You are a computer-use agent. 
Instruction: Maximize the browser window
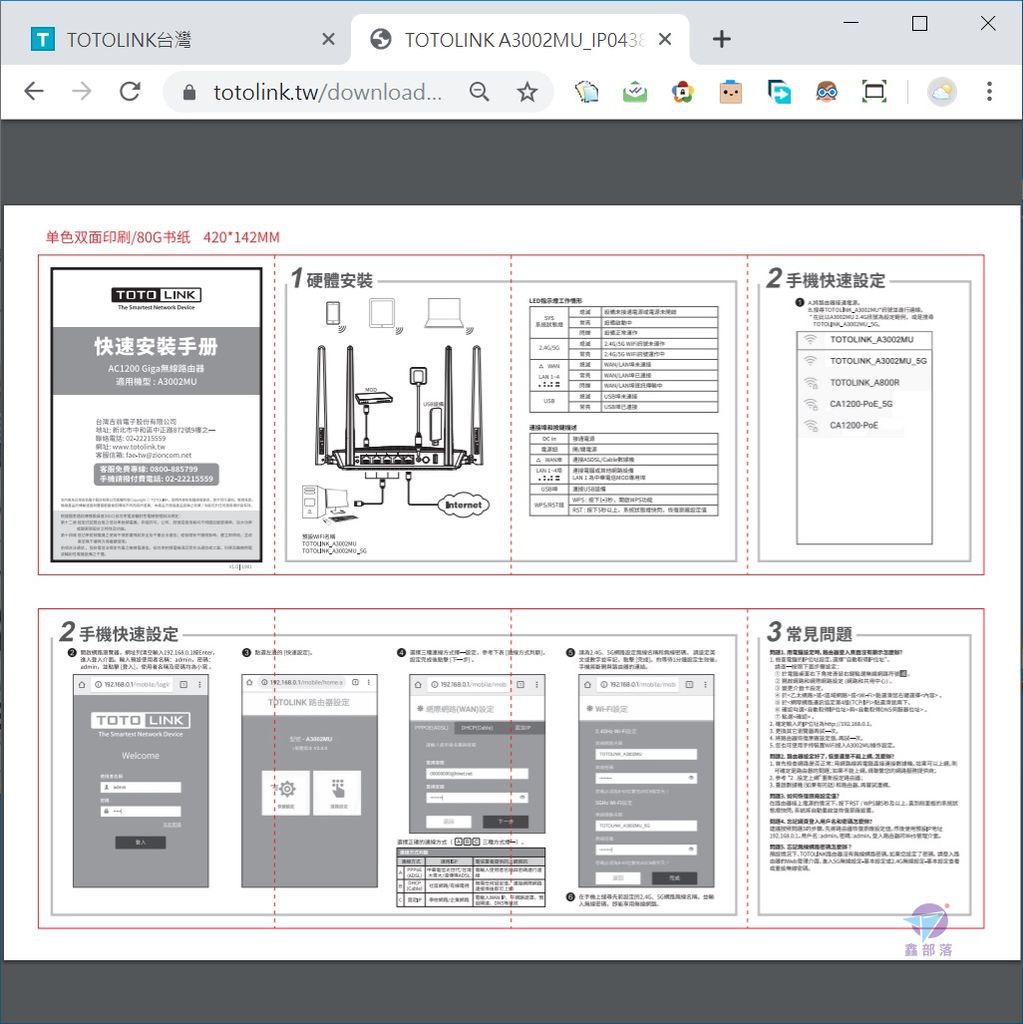pos(919,24)
